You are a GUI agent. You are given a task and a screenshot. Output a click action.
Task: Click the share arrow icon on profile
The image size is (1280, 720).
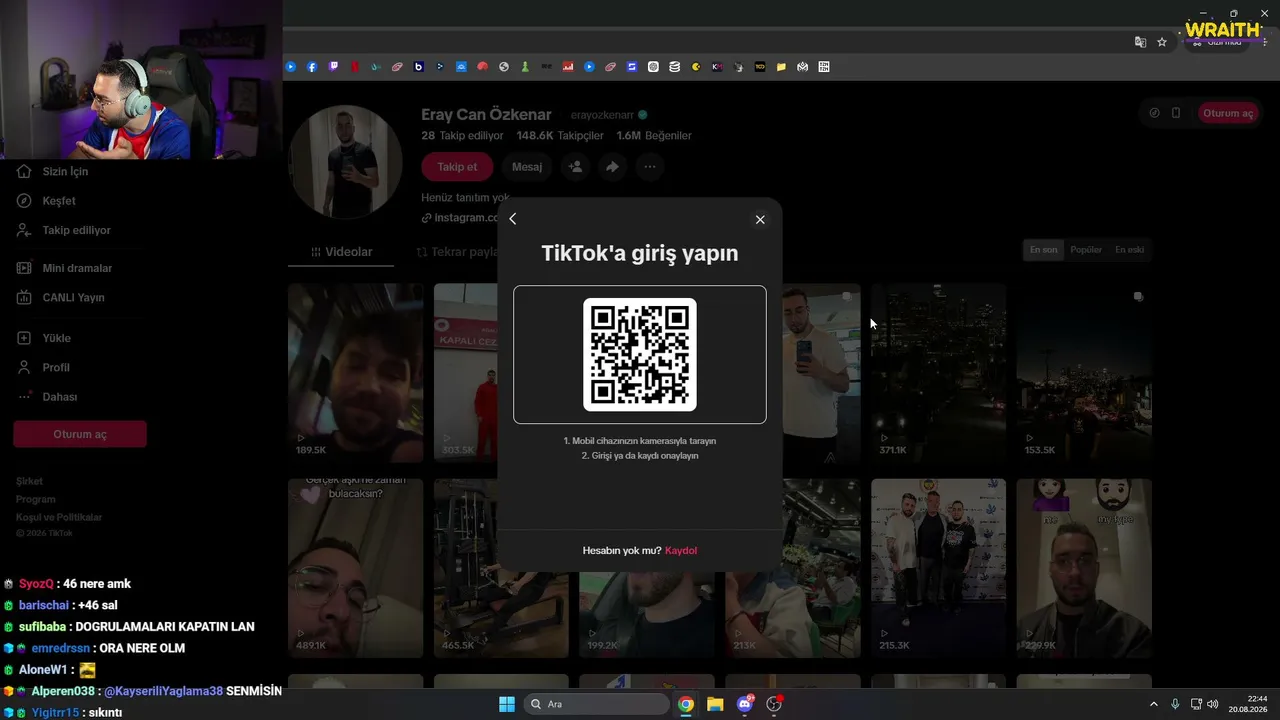pos(612,167)
